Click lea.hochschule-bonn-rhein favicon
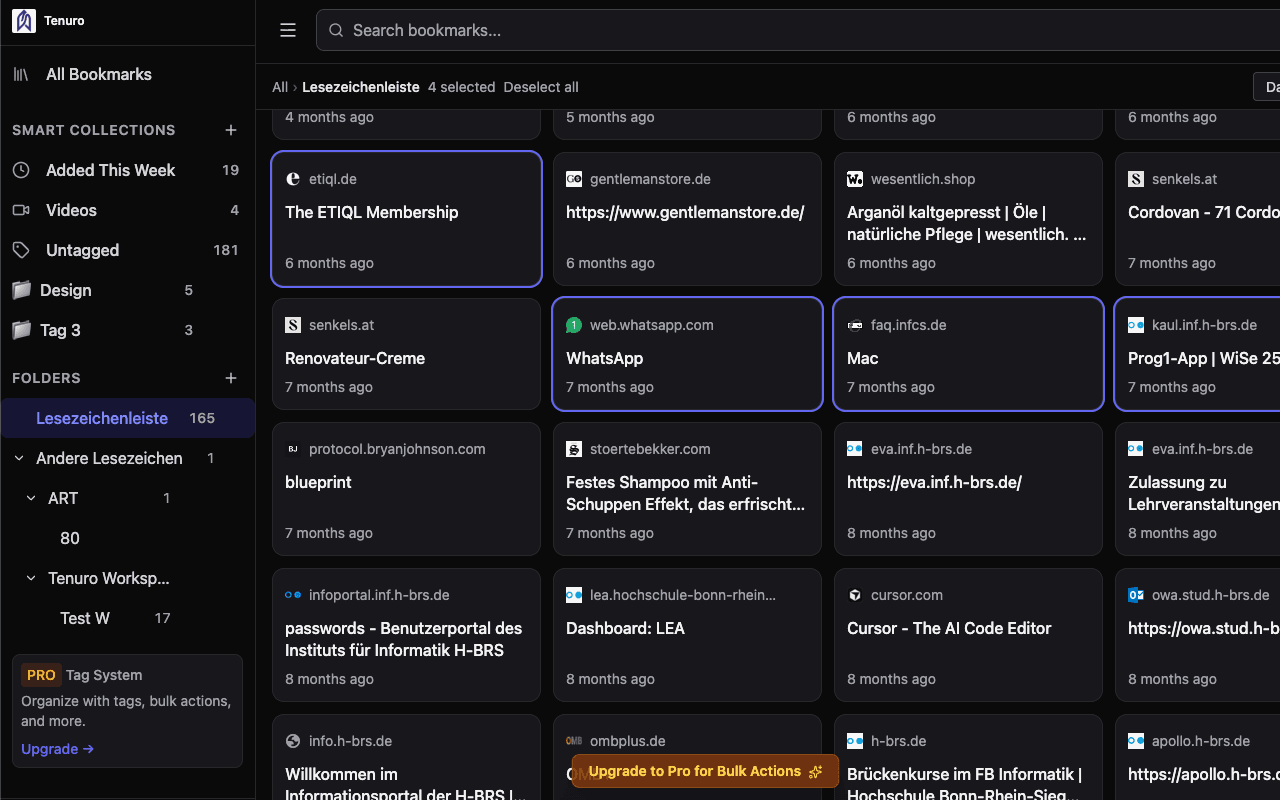 (574, 595)
